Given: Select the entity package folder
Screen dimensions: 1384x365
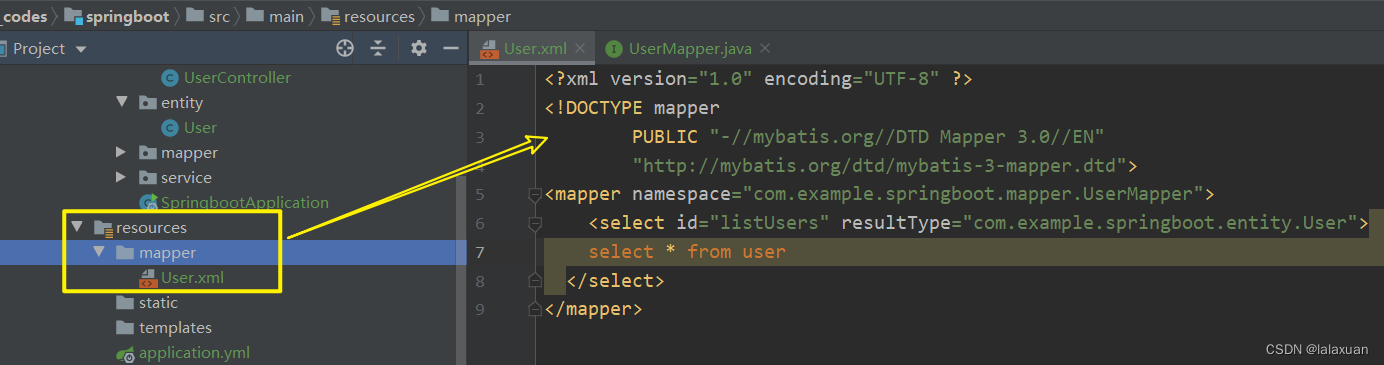Looking at the screenshot, I should point(181,102).
